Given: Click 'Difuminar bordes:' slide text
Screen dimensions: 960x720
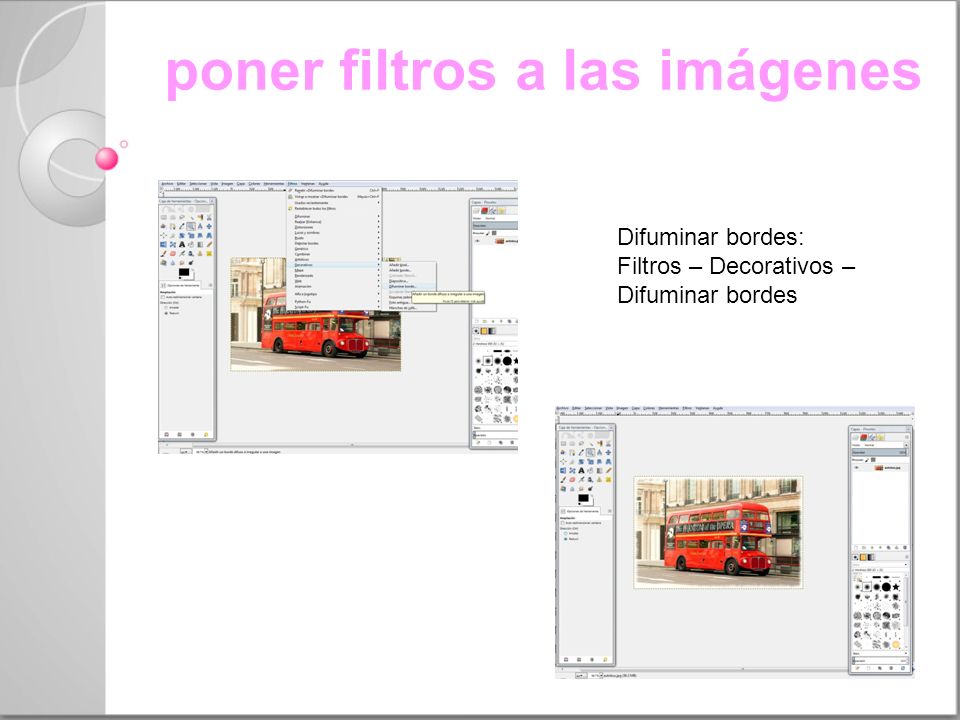Looking at the screenshot, I should click(710, 237).
